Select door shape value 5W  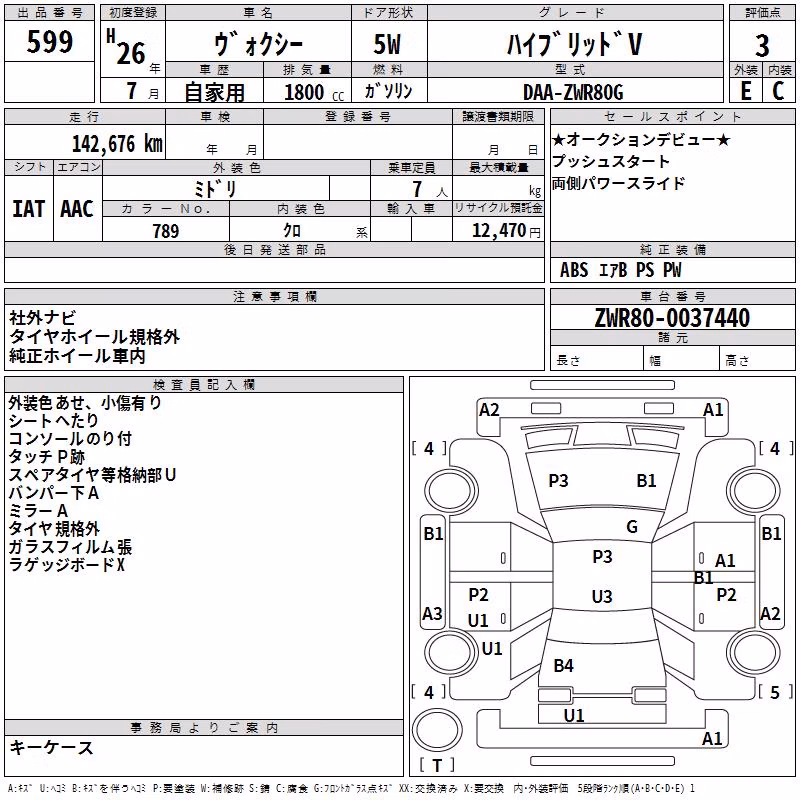click(x=387, y=44)
